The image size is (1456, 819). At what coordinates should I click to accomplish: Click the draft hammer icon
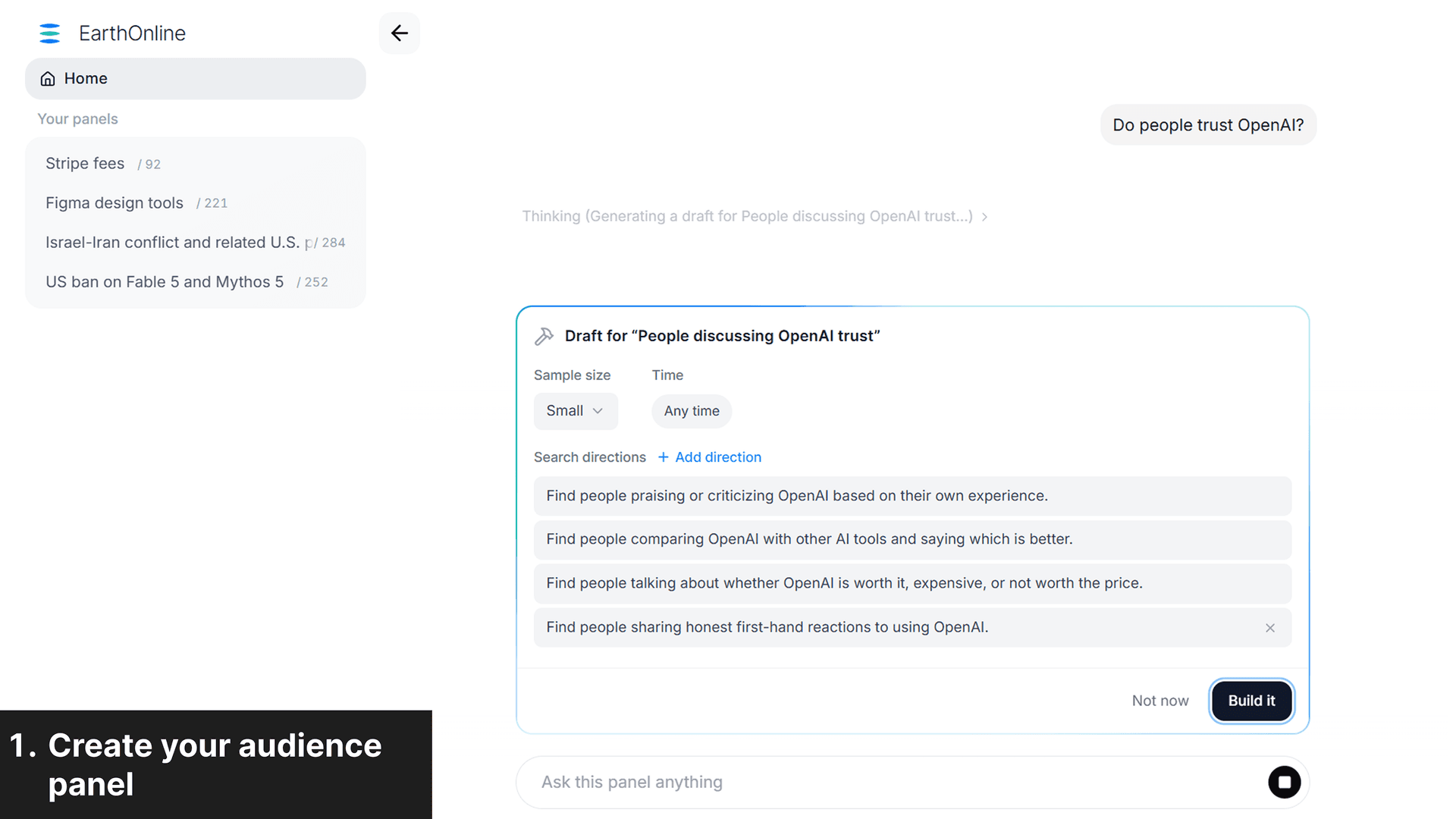[x=544, y=336]
